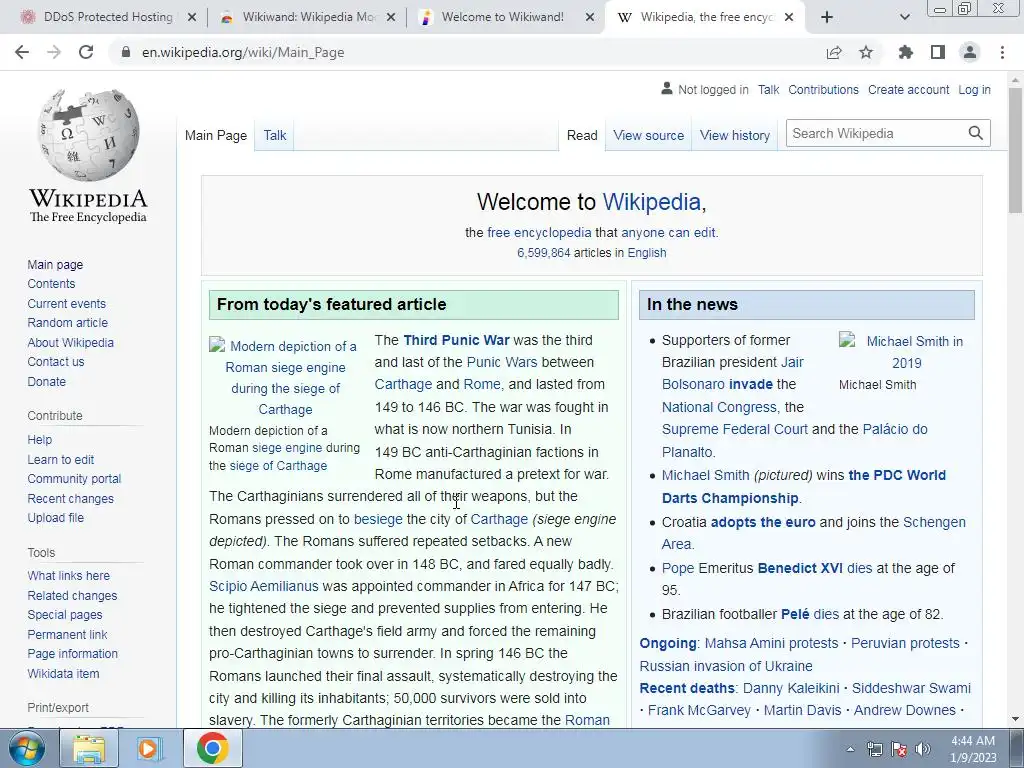Click the Wikipedia globe logo
Image resolution: width=1024 pixels, height=768 pixels.
click(88, 136)
